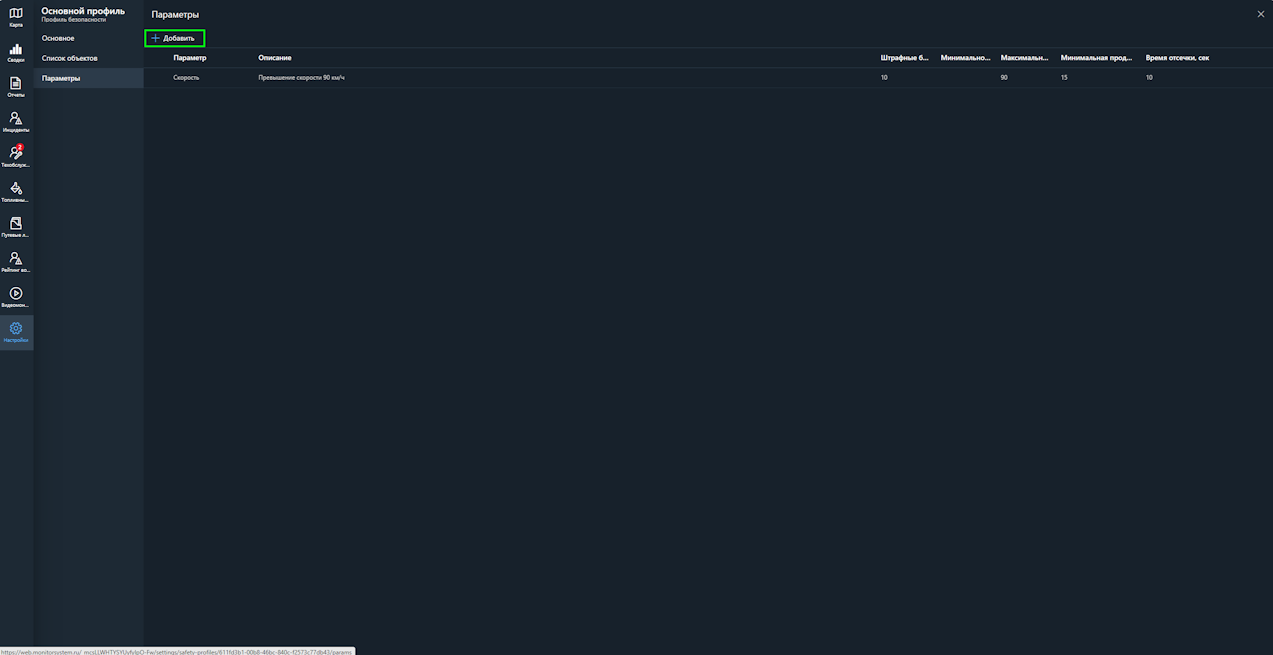Open the Инциденты incidents icon

(16, 121)
